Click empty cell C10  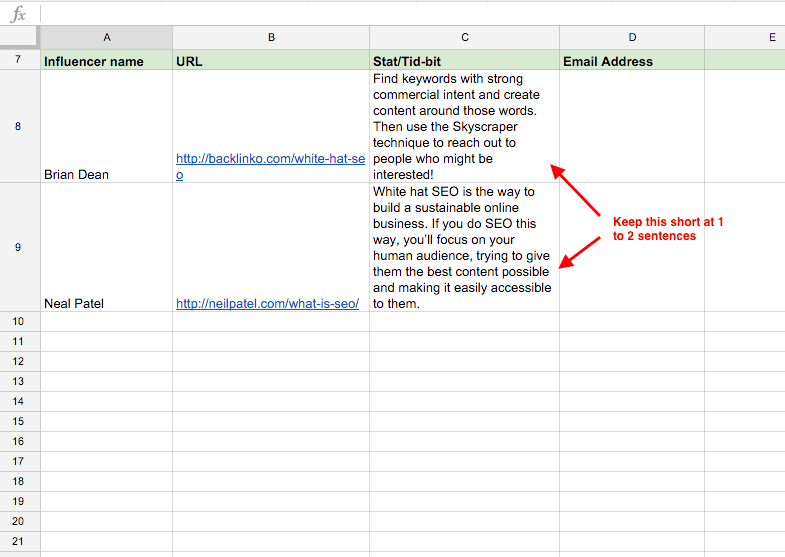(x=465, y=322)
